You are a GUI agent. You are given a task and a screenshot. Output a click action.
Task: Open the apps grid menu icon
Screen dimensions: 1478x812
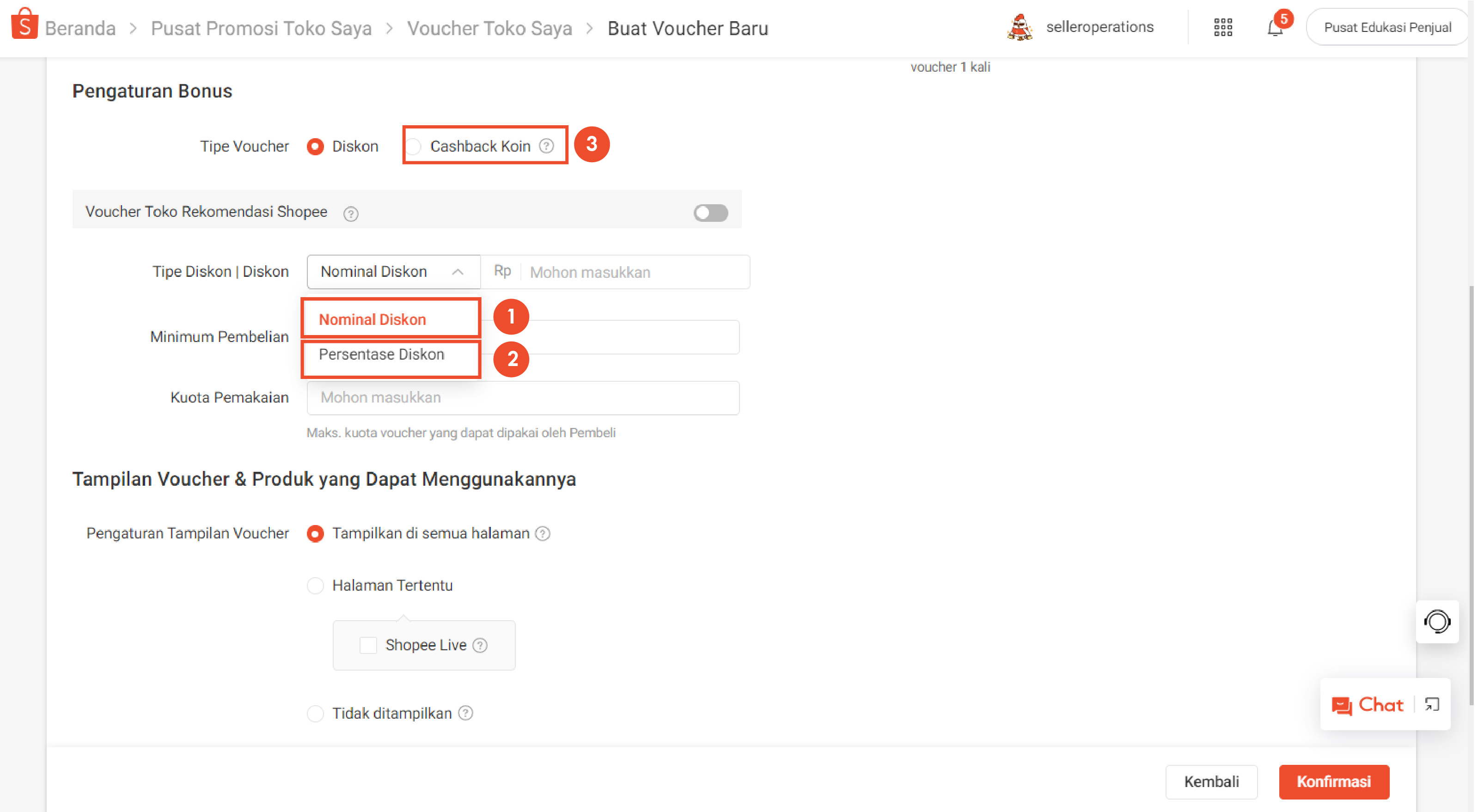(x=1223, y=27)
